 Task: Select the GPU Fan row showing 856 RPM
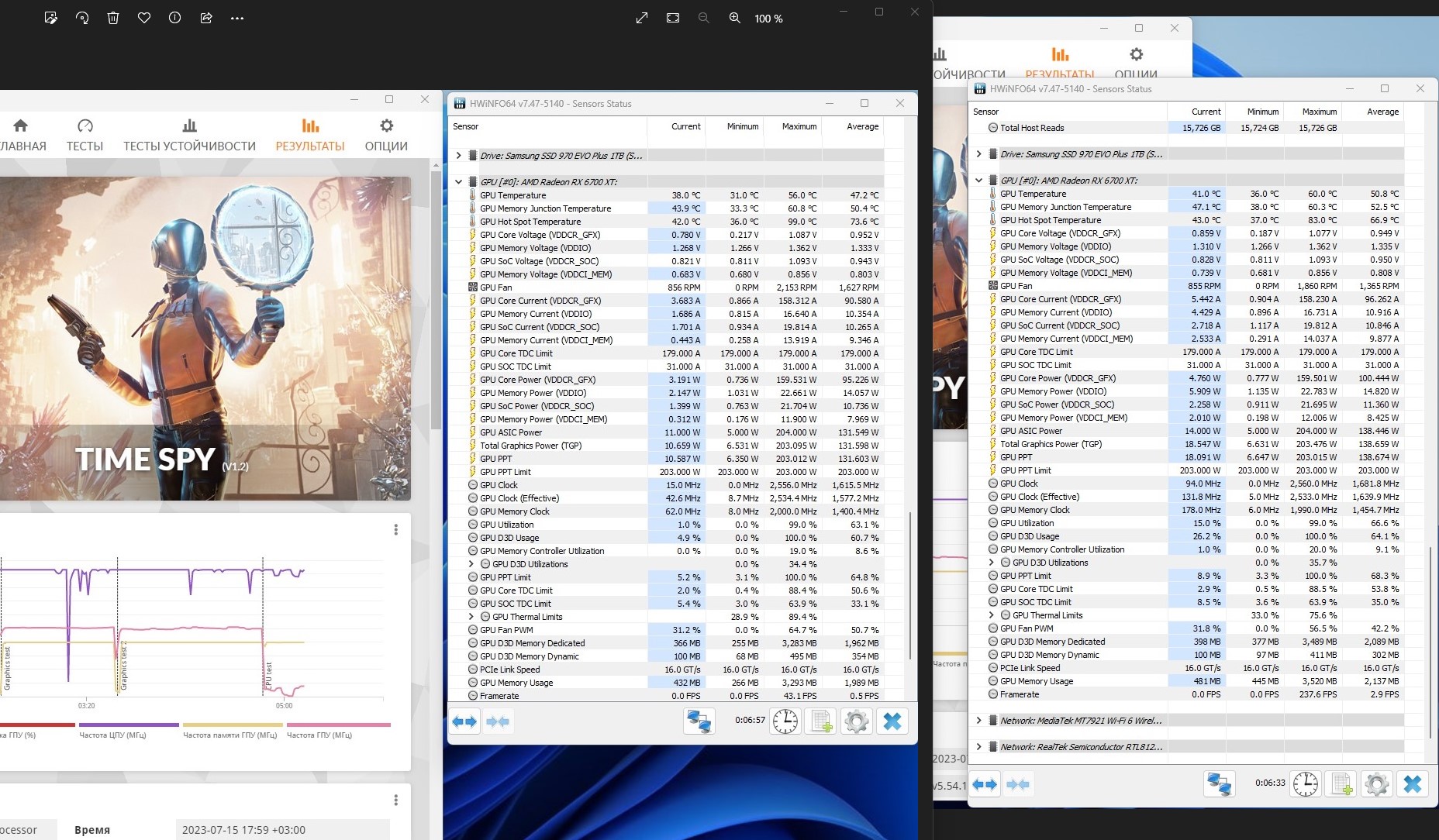pyautogui.click(x=667, y=287)
